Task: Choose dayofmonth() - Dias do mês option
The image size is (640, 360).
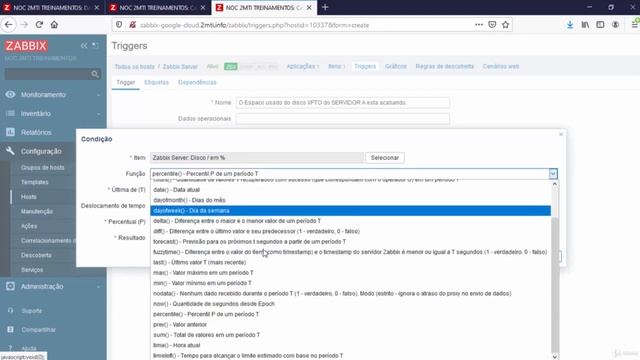Action: [351, 200]
